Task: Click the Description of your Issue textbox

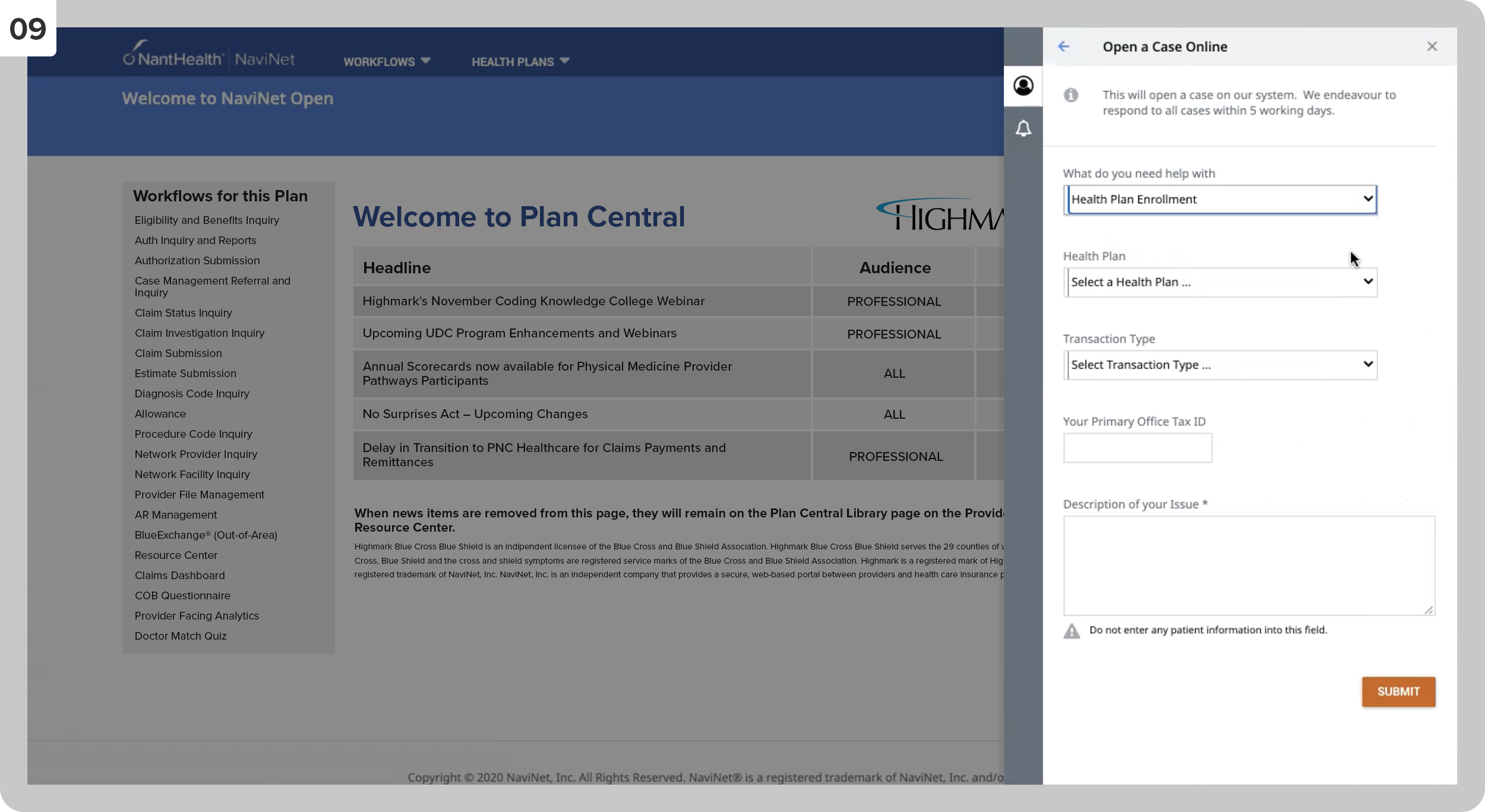Action: tap(1249, 565)
